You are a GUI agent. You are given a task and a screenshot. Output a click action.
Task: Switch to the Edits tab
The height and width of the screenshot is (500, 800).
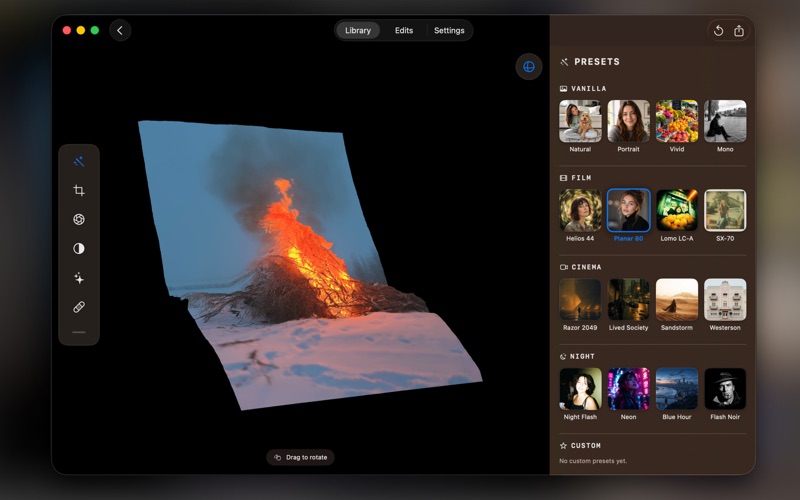(x=404, y=31)
